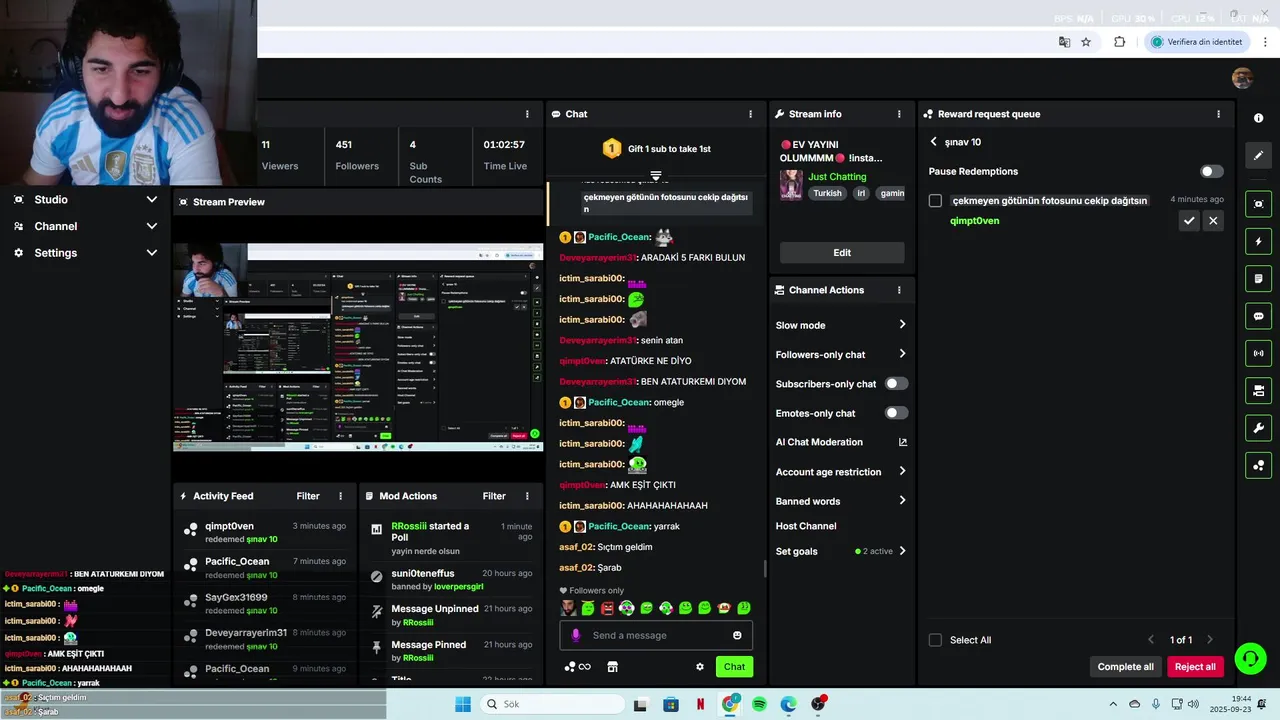Image resolution: width=1280 pixels, height=720 pixels.
Task: Click in the Send a message field
Action: (656, 635)
